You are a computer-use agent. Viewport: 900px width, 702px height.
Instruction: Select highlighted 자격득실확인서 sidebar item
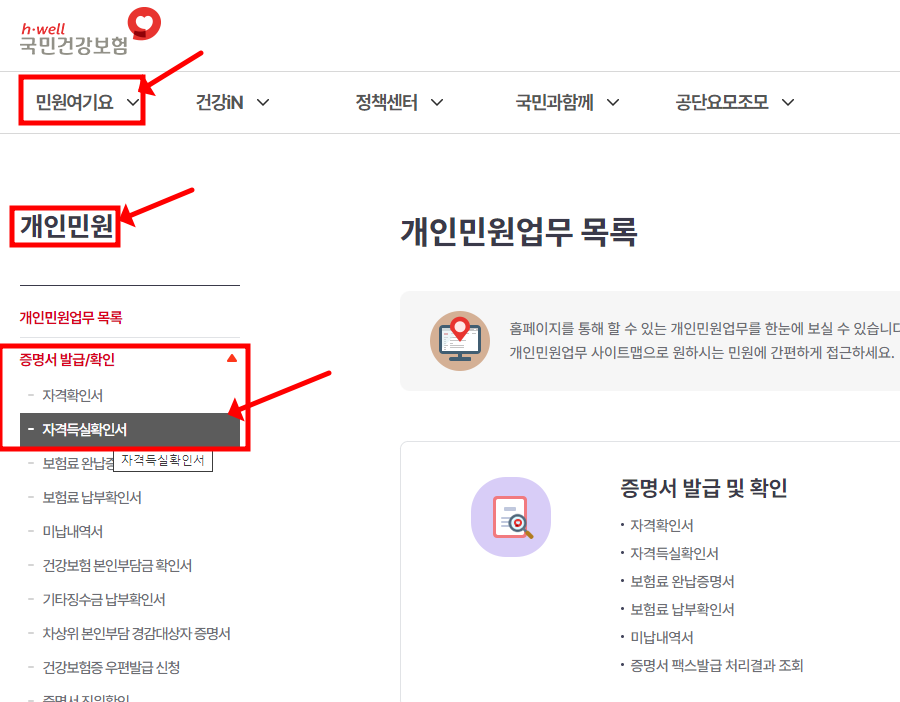(x=130, y=429)
